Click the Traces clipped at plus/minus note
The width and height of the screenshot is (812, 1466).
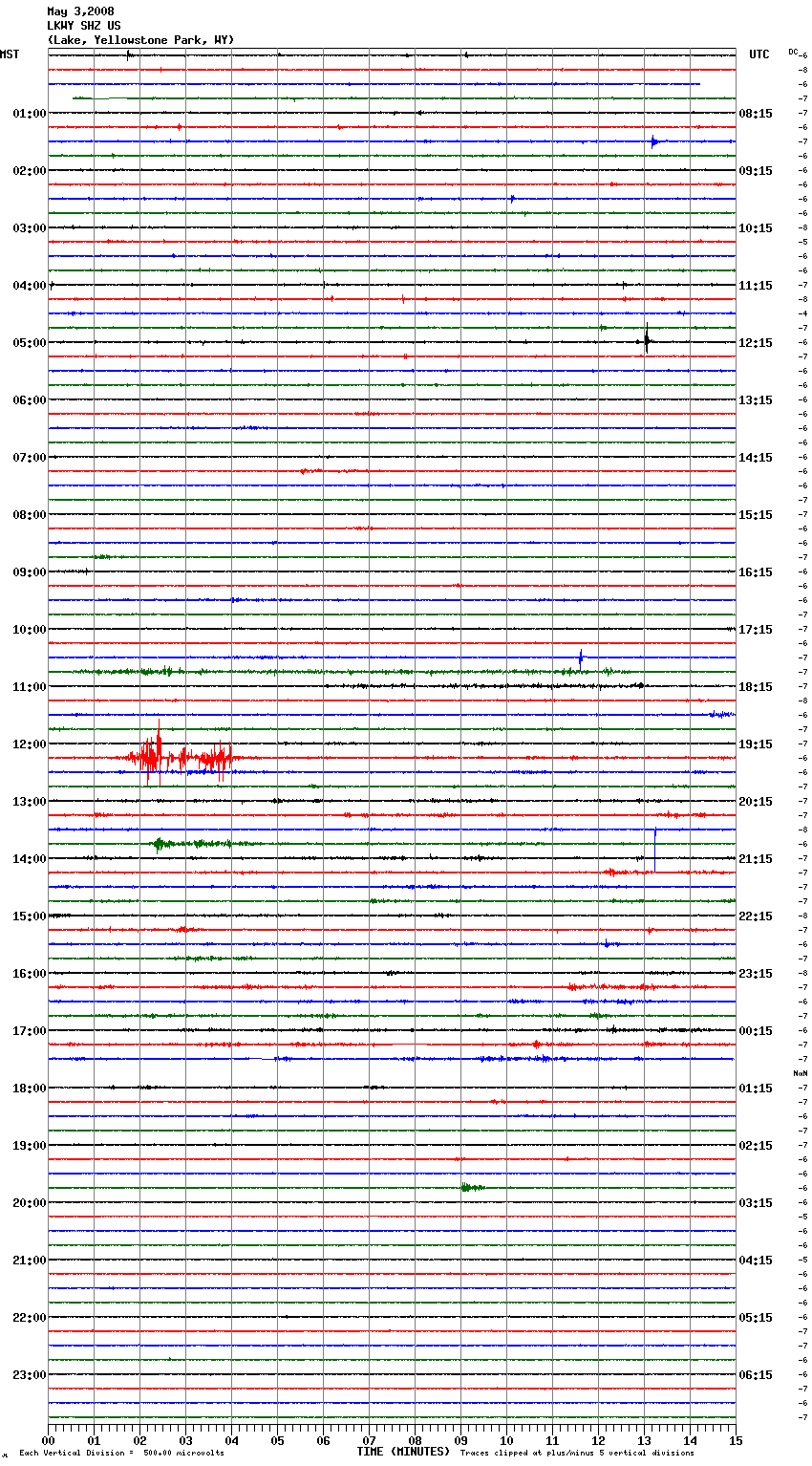[x=577, y=1454]
